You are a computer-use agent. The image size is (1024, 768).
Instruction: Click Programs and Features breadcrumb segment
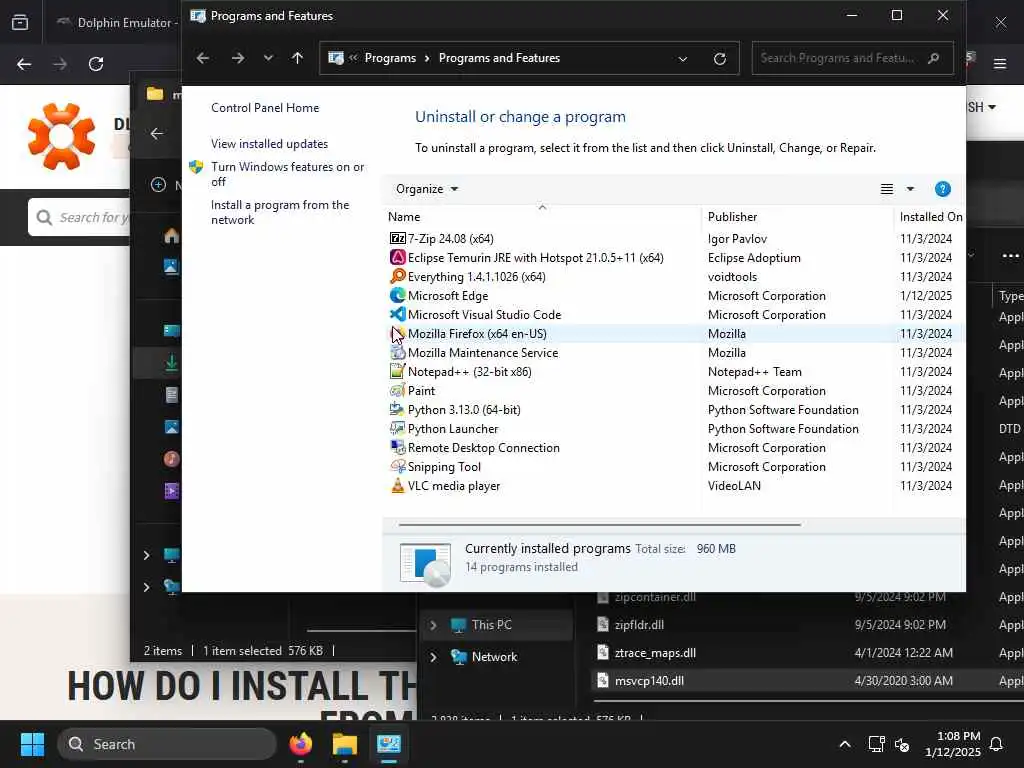tap(499, 58)
